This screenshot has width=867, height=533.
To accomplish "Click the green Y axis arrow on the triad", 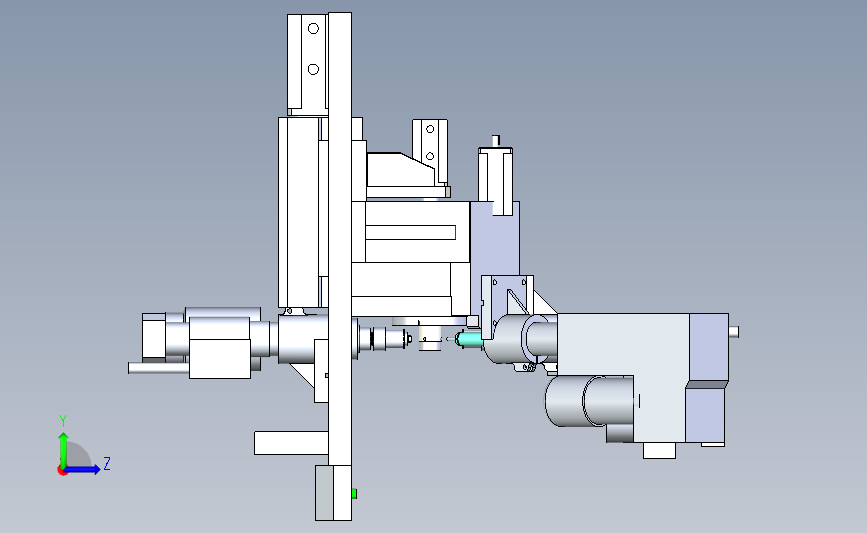I will click(63, 448).
